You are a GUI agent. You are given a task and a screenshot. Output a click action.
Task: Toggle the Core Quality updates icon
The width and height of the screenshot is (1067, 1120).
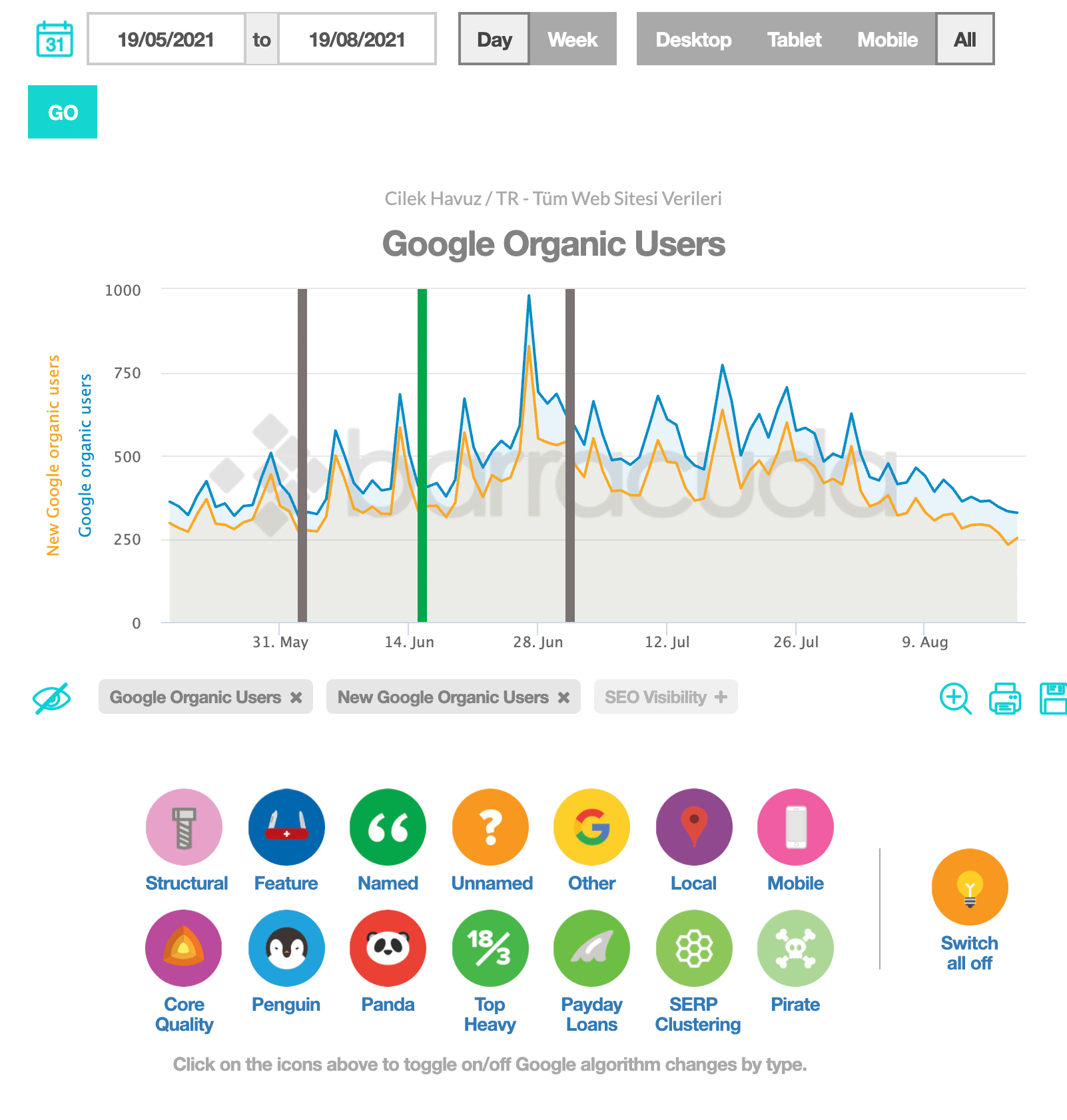coord(184,948)
